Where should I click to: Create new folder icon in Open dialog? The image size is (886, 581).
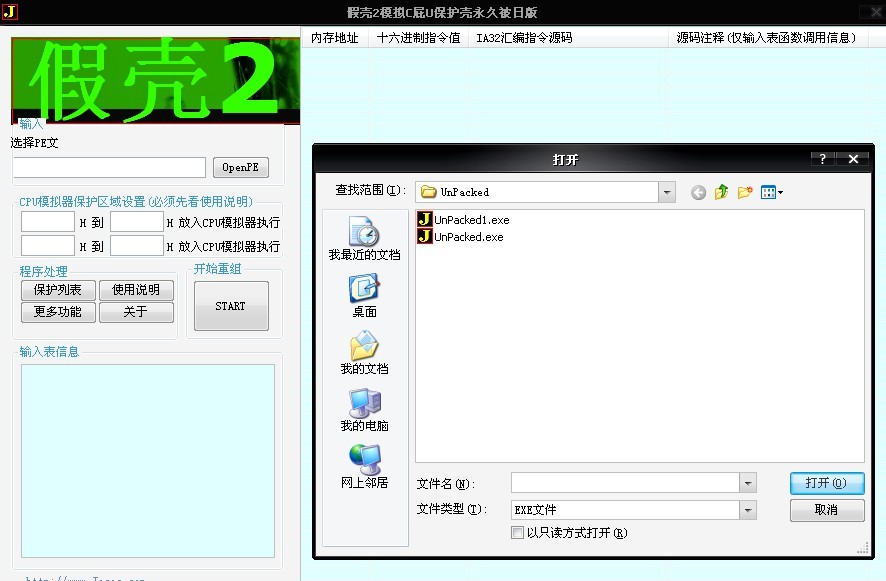[745, 192]
